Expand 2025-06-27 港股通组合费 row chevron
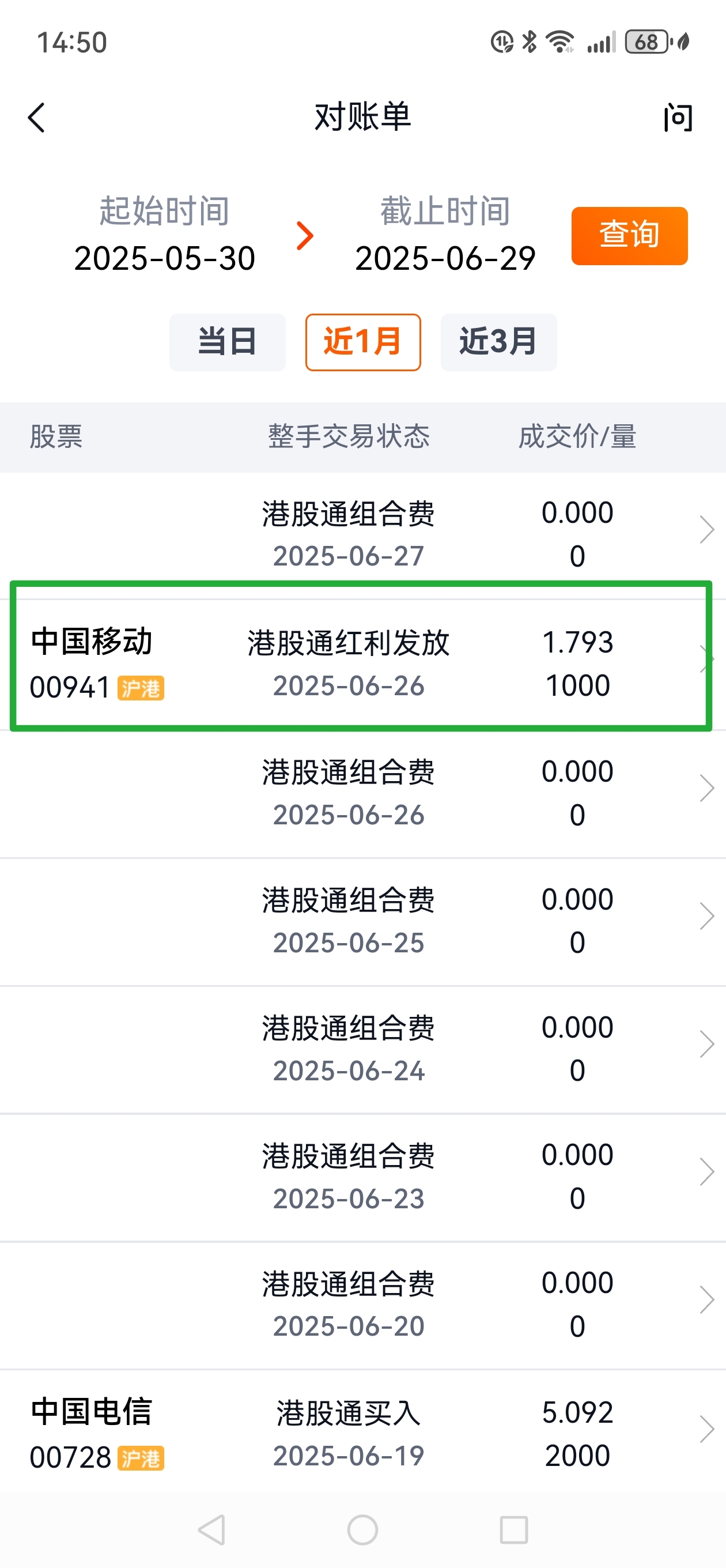726x1568 pixels. (x=706, y=530)
